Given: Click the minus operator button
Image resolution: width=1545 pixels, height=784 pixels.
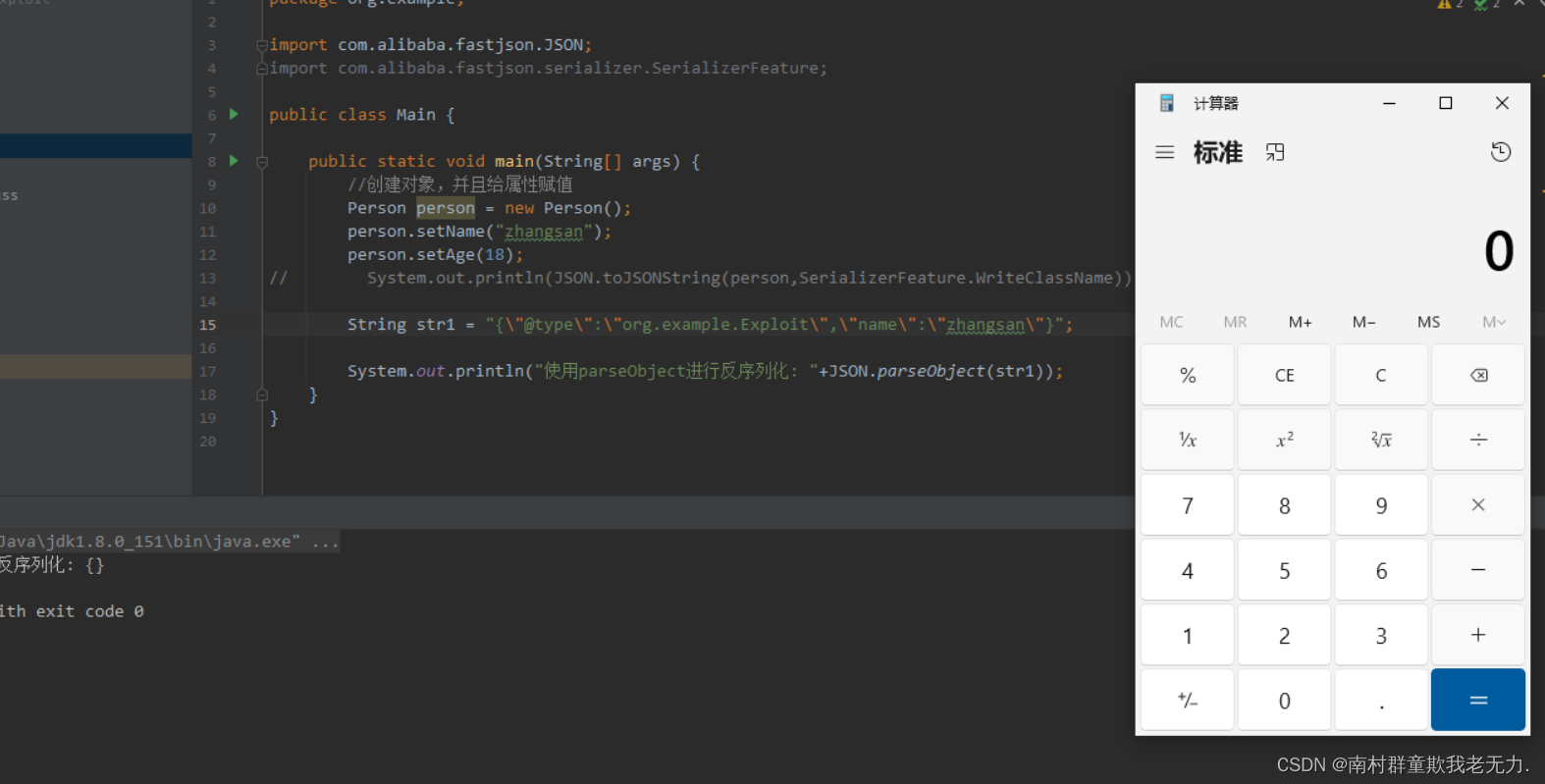Looking at the screenshot, I should coord(1478,570).
